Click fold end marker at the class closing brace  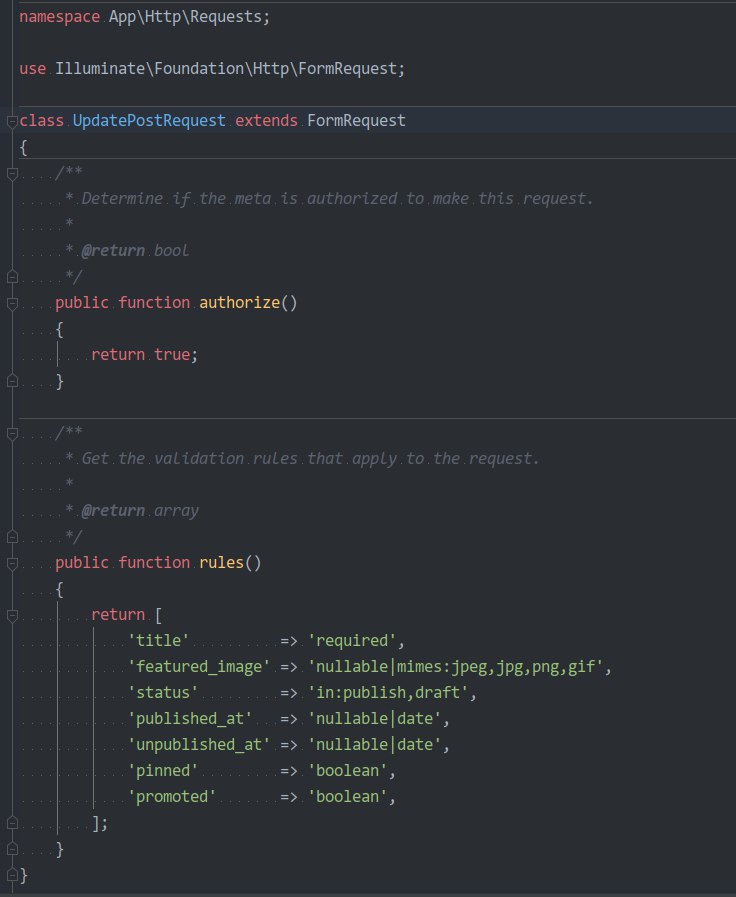coord(12,875)
